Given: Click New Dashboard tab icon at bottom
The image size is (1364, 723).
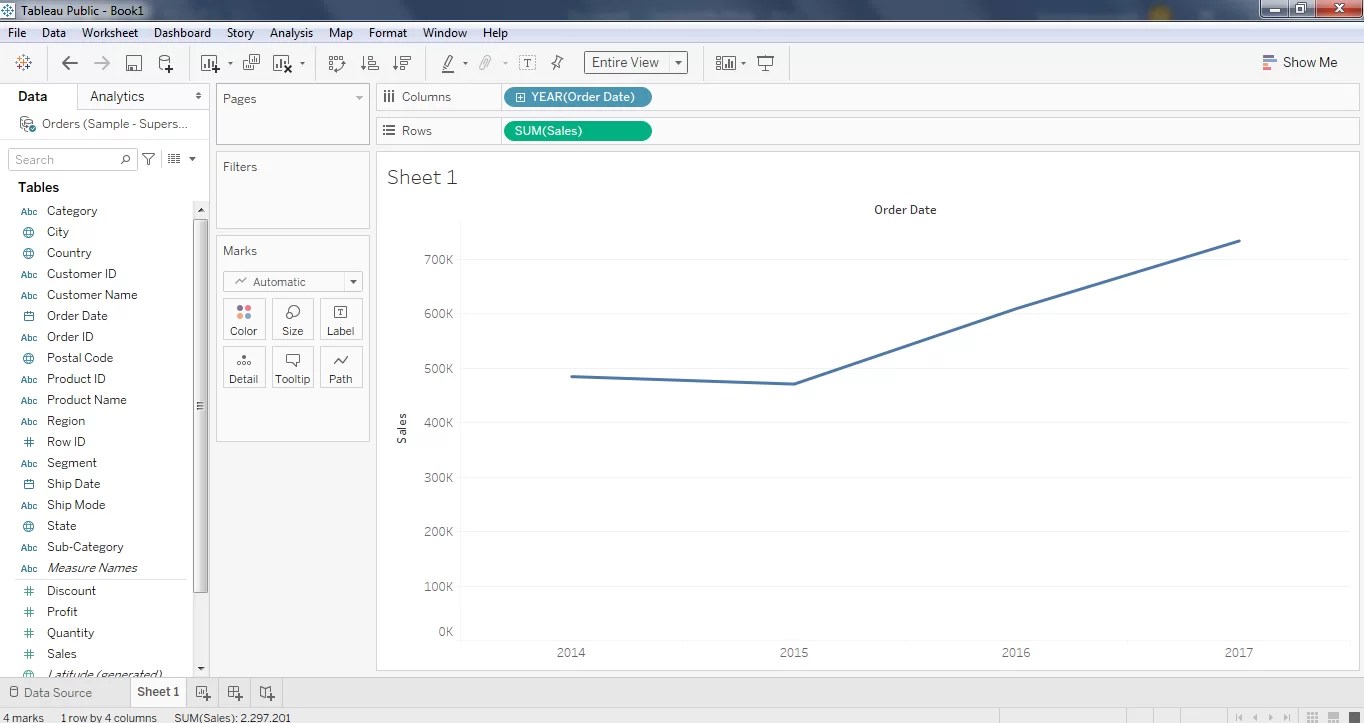Looking at the screenshot, I should pyautogui.click(x=235, y=692).
